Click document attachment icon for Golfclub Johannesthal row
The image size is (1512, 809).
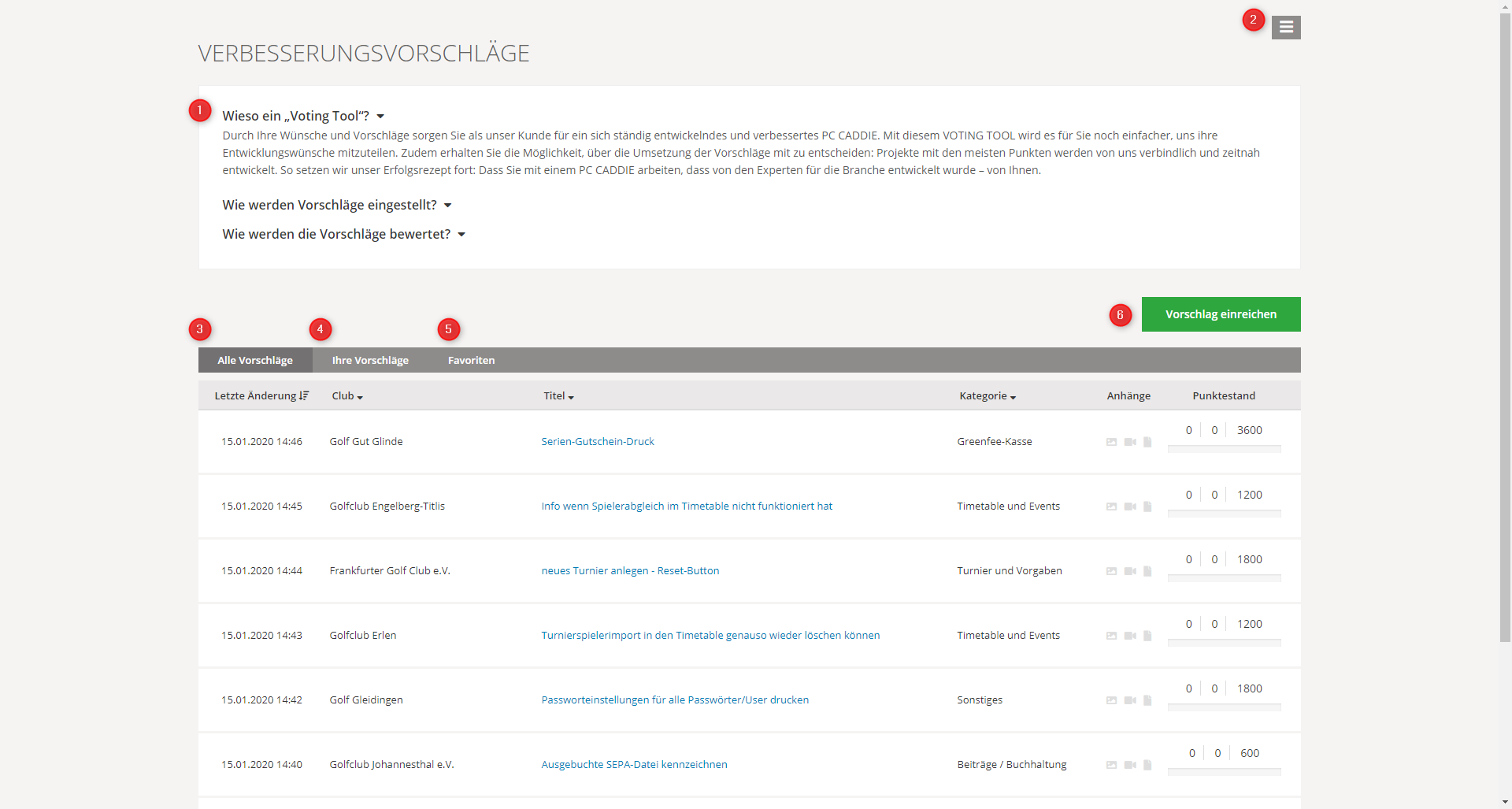click(1147, 765)
